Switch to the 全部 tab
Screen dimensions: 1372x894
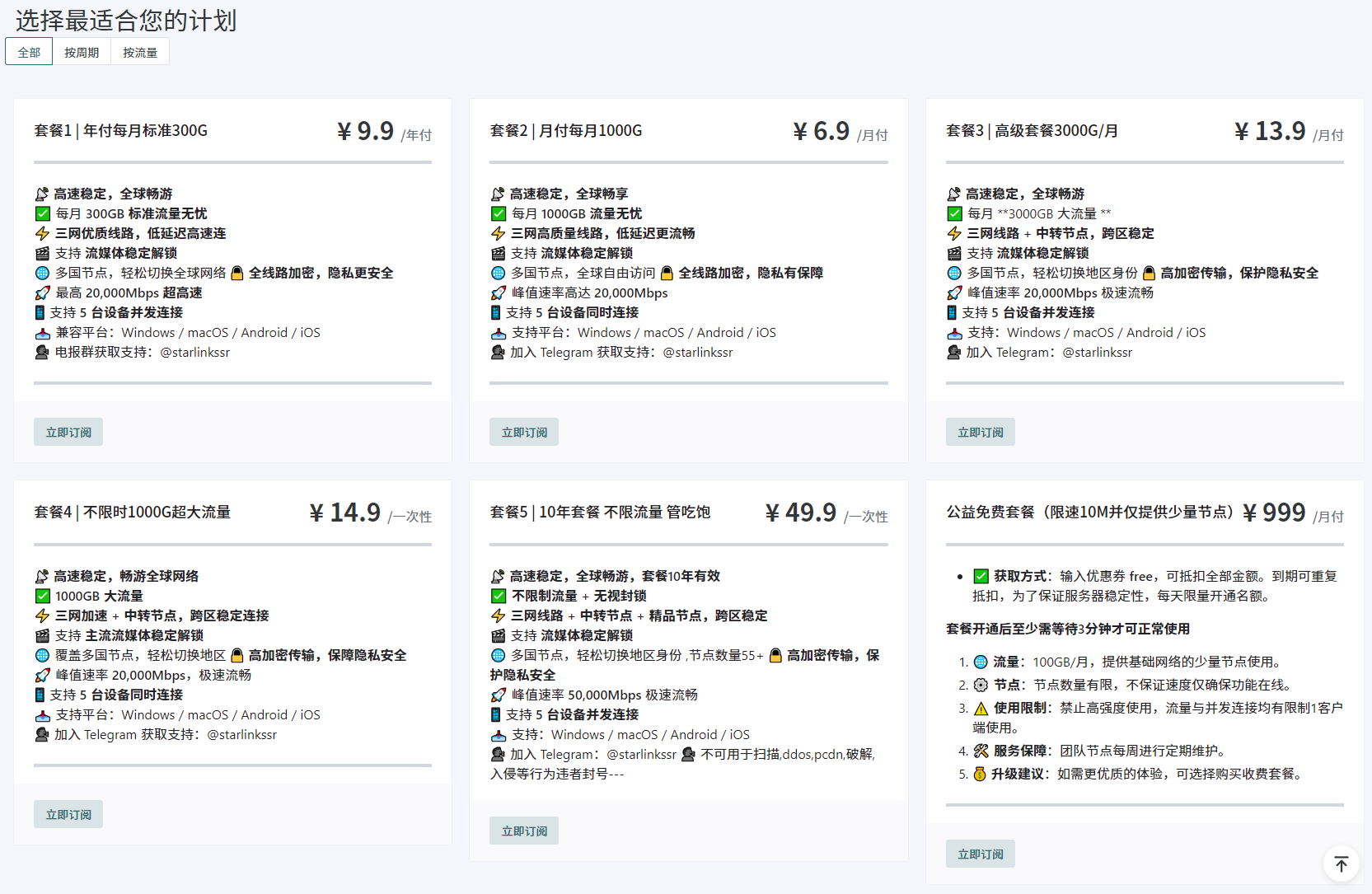pyautogui.click(x=29, y=52)
